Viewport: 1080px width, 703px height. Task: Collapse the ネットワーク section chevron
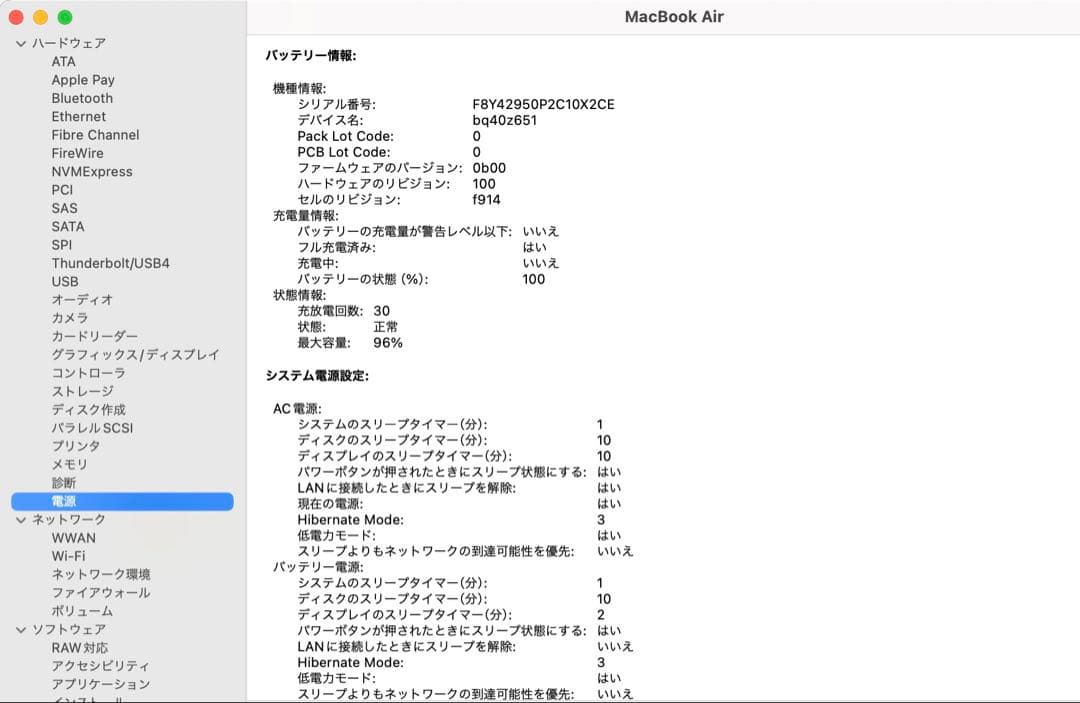point(21,520)
